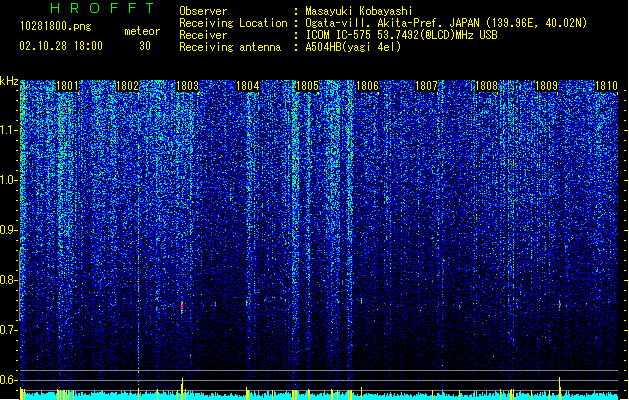Click the meteor count value 30
Screen dimensions: 629x400
[x=145, y=46]
